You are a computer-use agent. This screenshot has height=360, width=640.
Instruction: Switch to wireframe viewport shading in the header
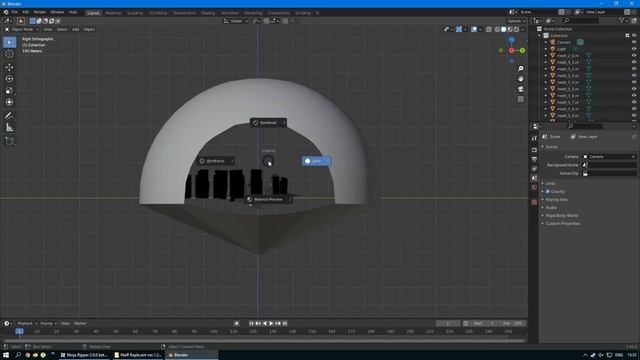pyautogui.click(x=497, y=29)
